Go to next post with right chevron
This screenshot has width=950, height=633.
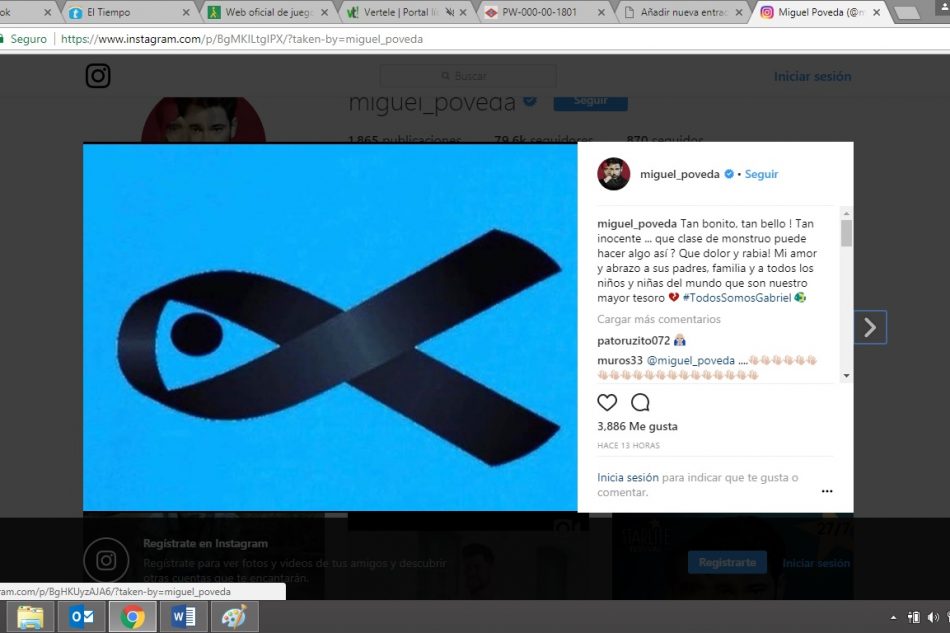click(x=870, y=327)
